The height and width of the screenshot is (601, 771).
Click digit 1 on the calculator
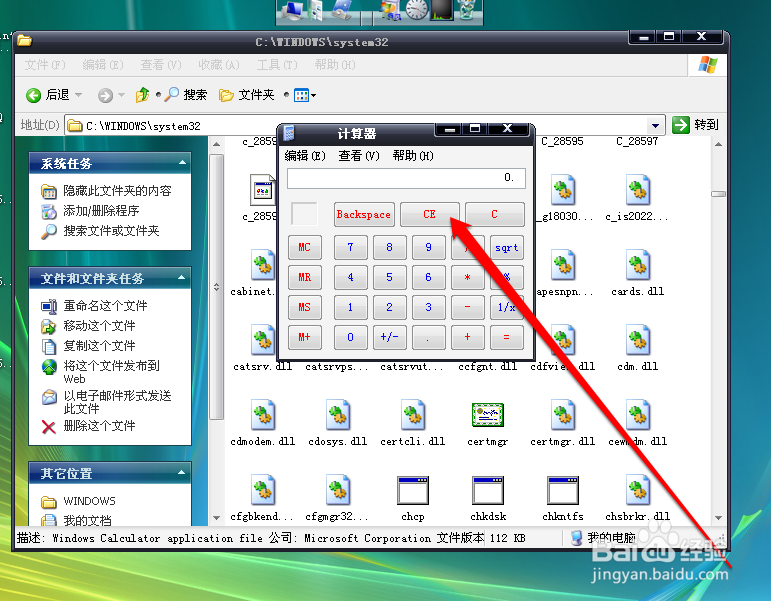[x=350, y=307]
